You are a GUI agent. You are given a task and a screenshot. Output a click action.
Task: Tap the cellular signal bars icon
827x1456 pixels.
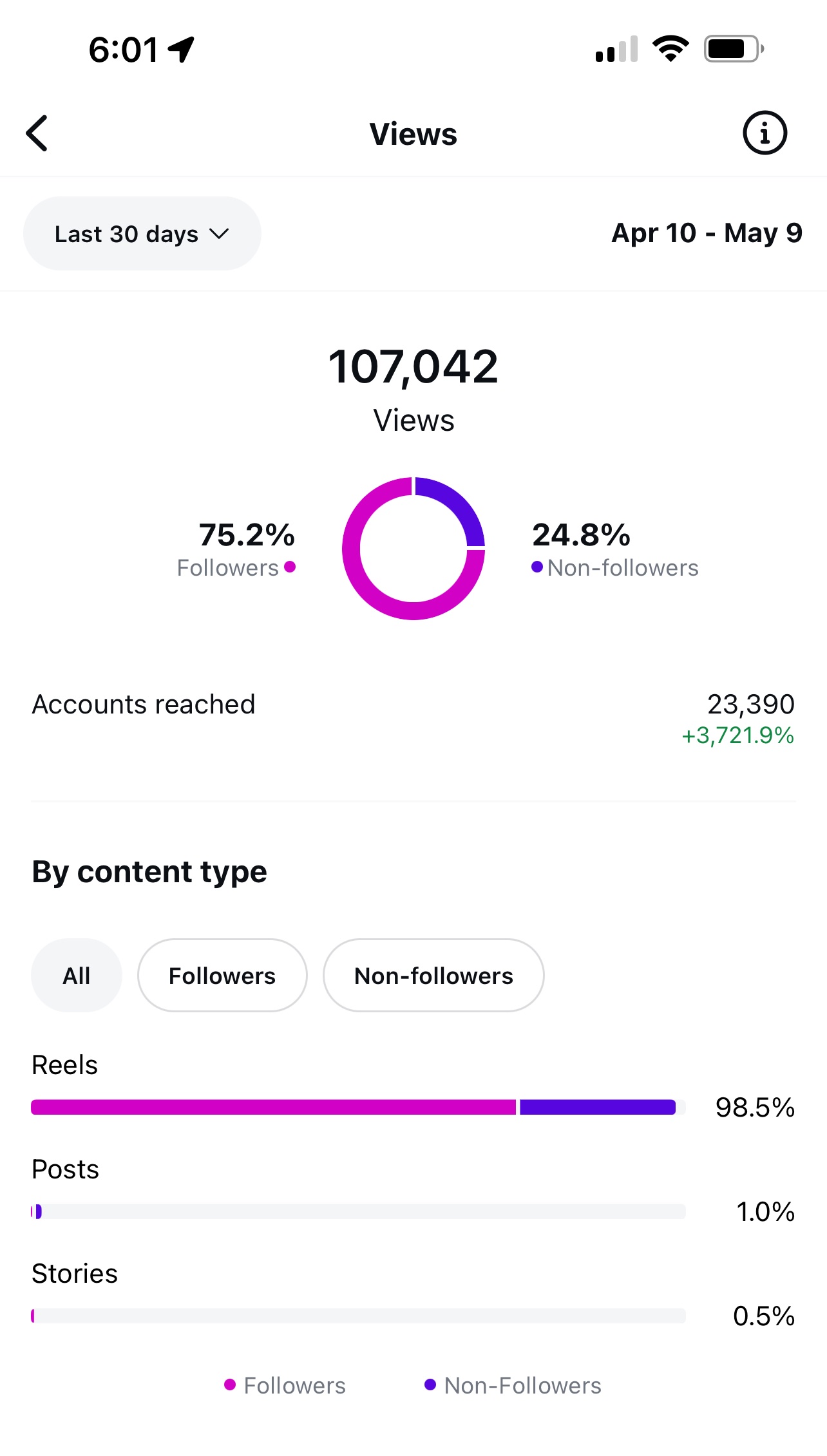[x=616, y=49]
